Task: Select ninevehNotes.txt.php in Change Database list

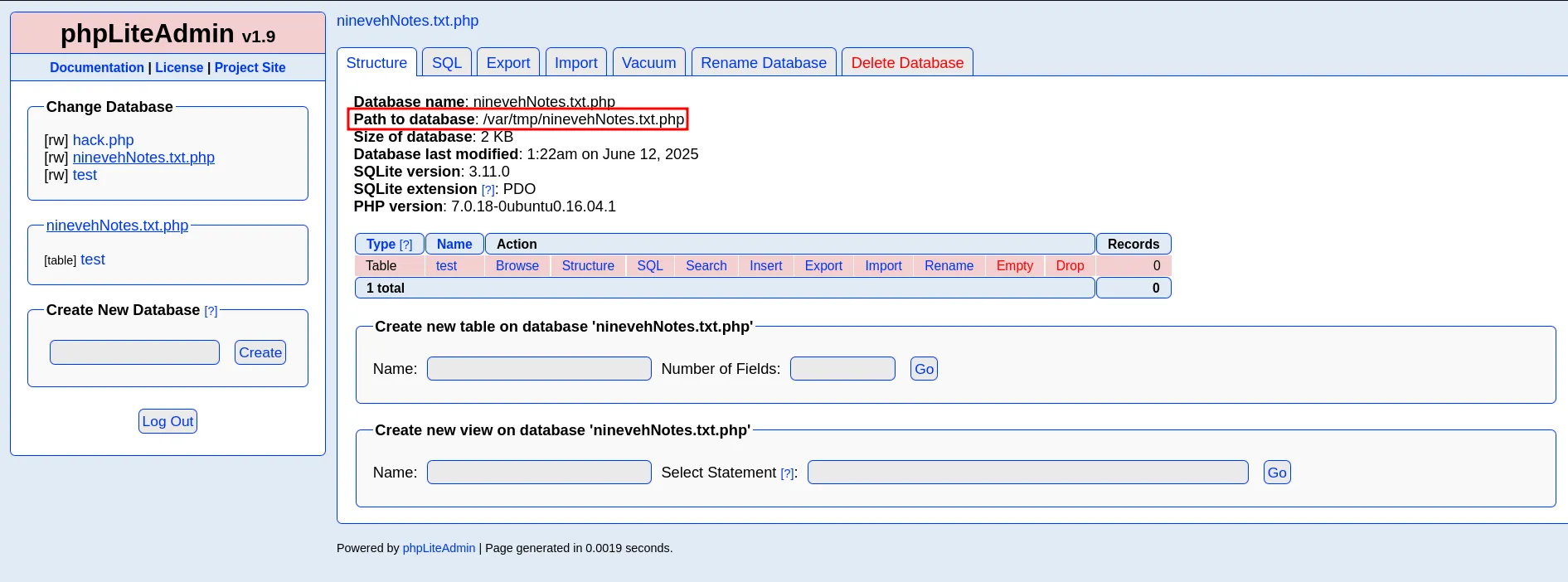Action: point(143,158)
